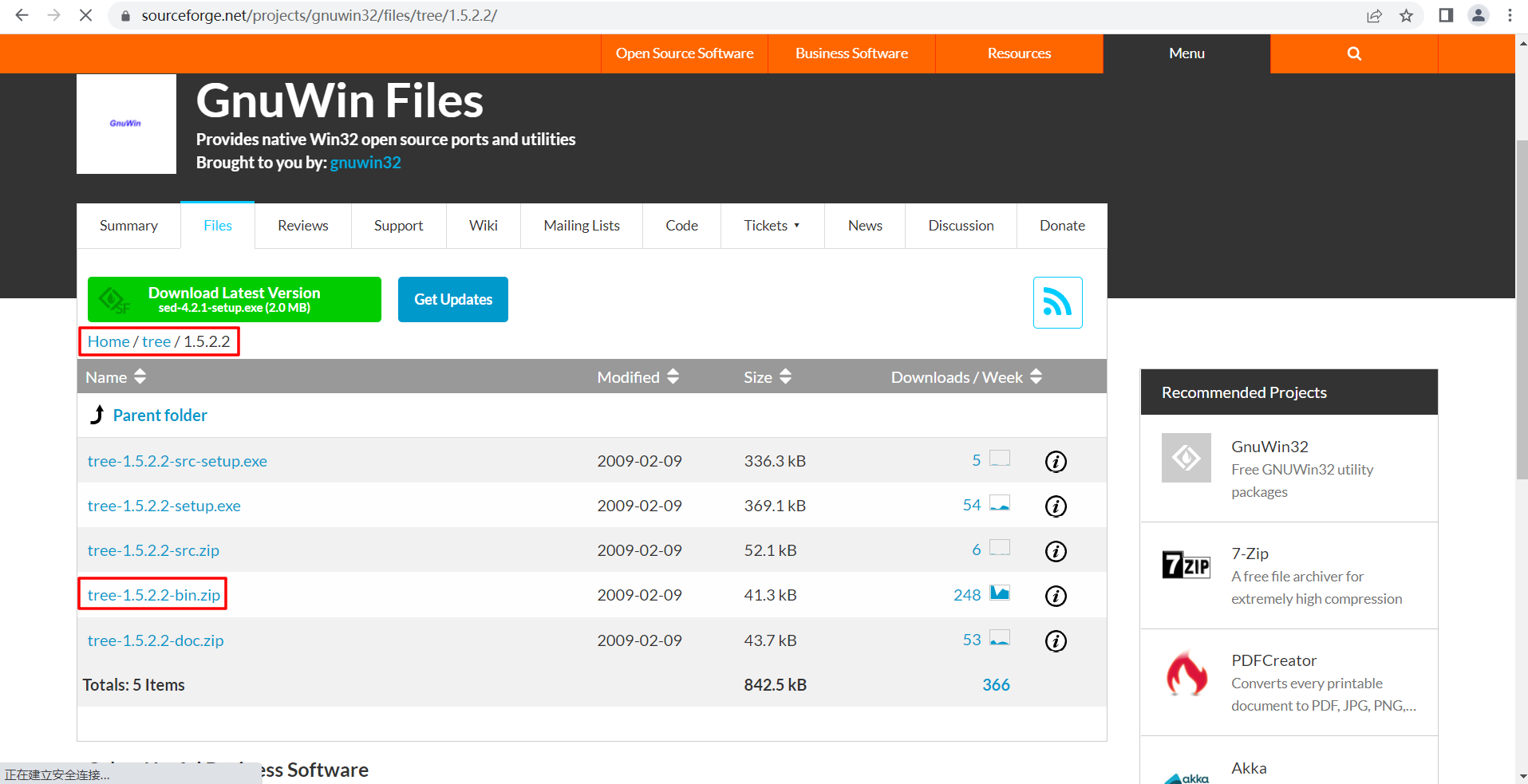The image size is (1528, 784).
Task: Click the 7-Zip logo icon
Action: point(1186,565)
